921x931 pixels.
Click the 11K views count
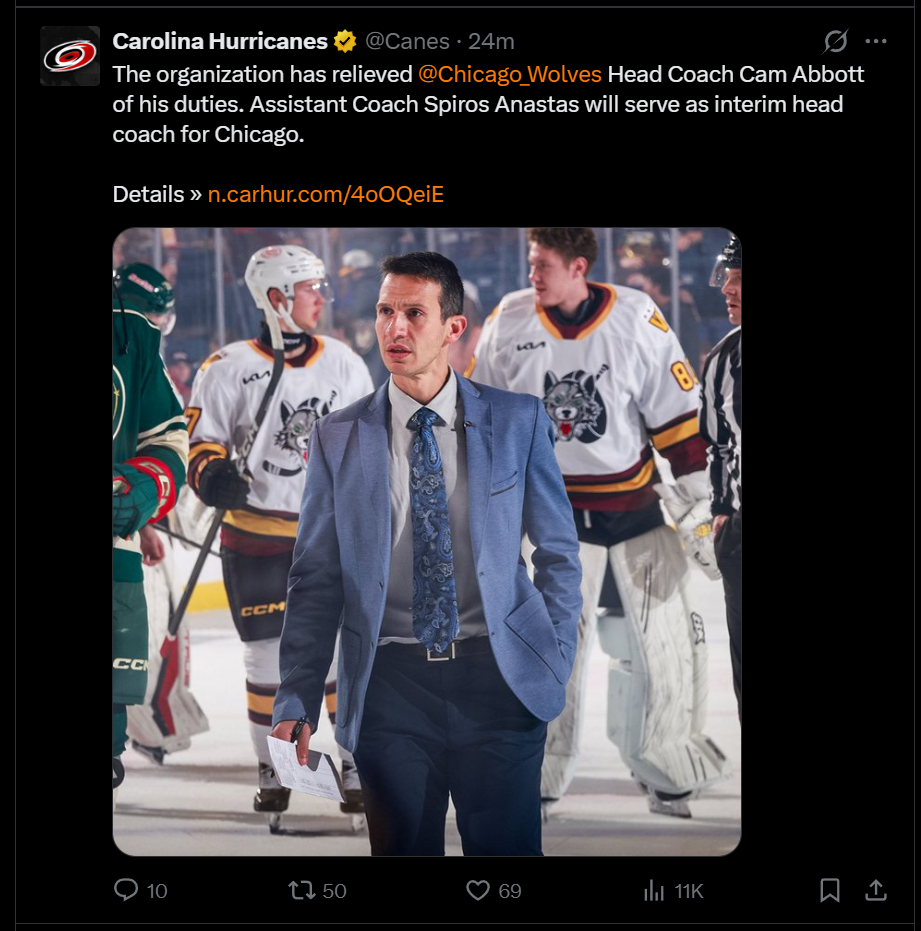tap(689, 891)
